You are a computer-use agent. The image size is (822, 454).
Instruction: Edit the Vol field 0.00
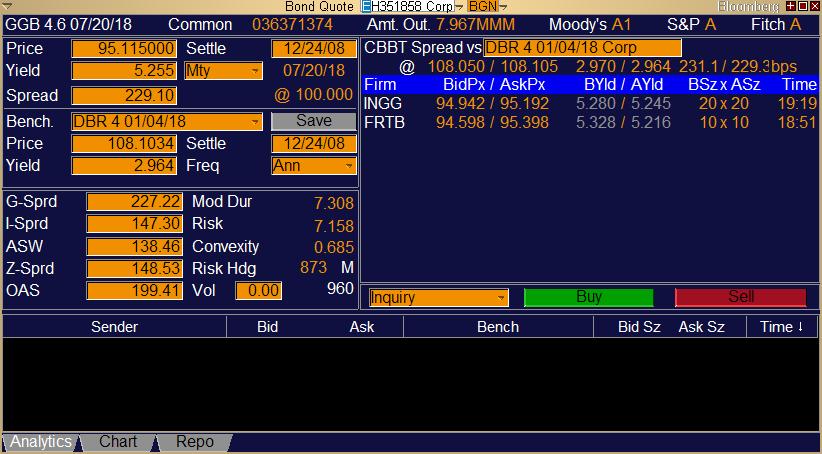coord(258,290)
